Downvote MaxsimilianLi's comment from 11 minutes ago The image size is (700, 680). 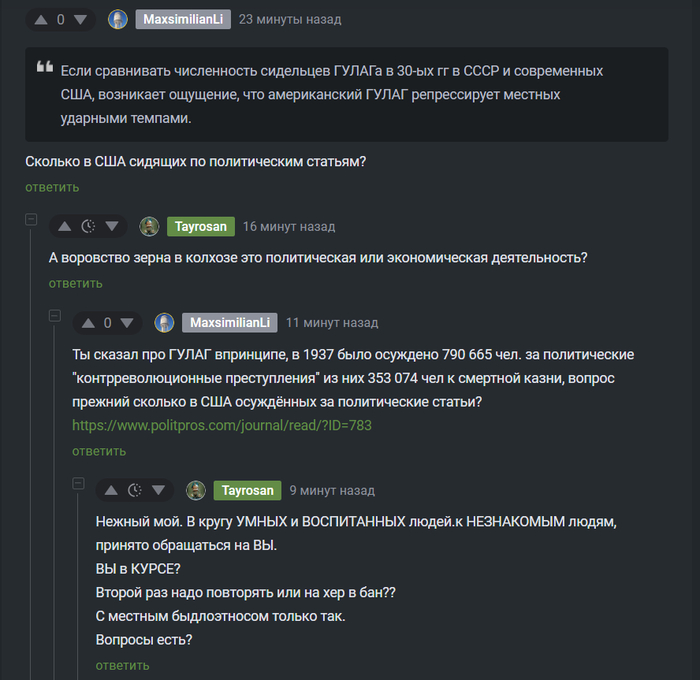tap(127, 323)
